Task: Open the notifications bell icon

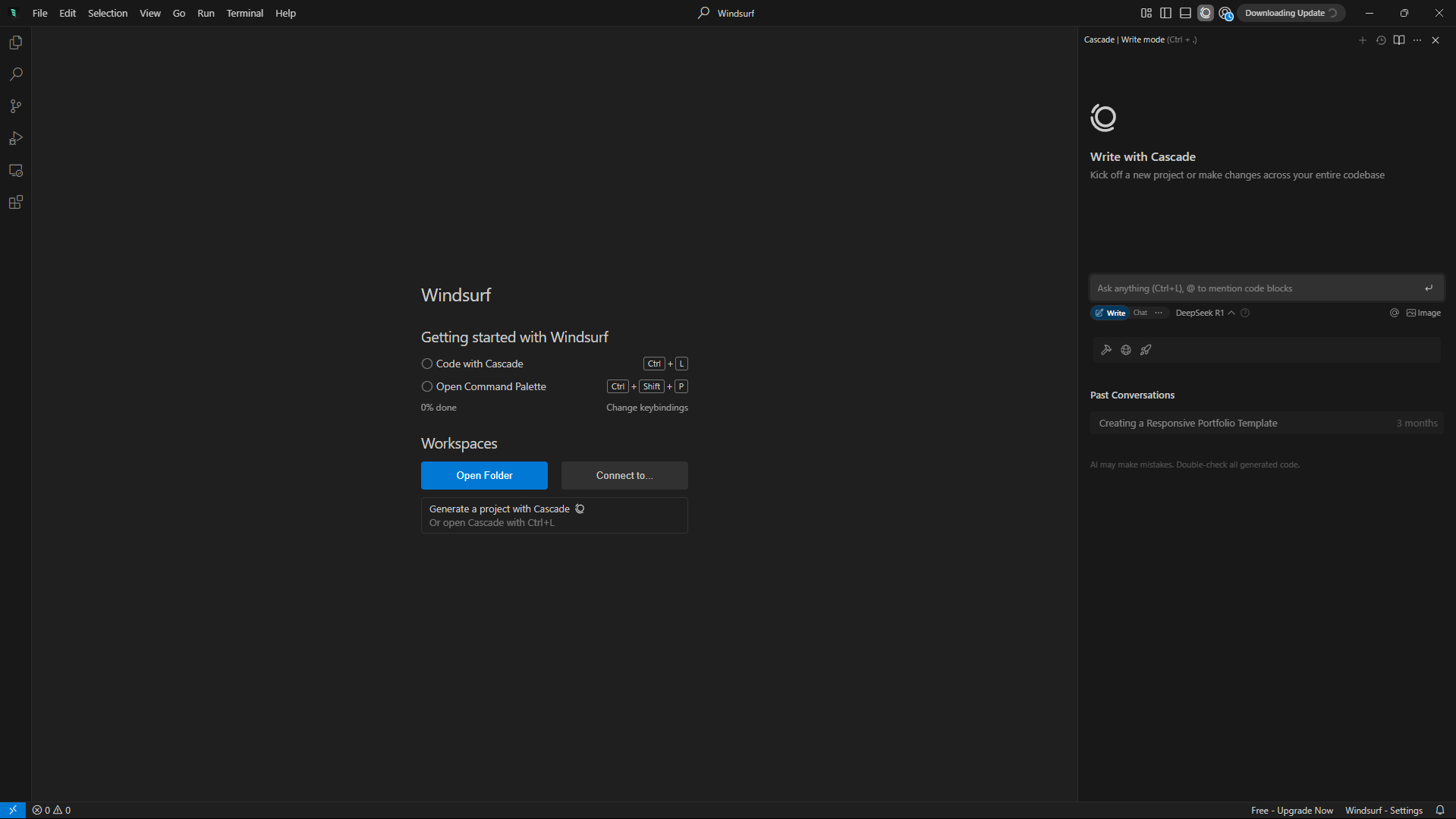Action: [1440, 810]
